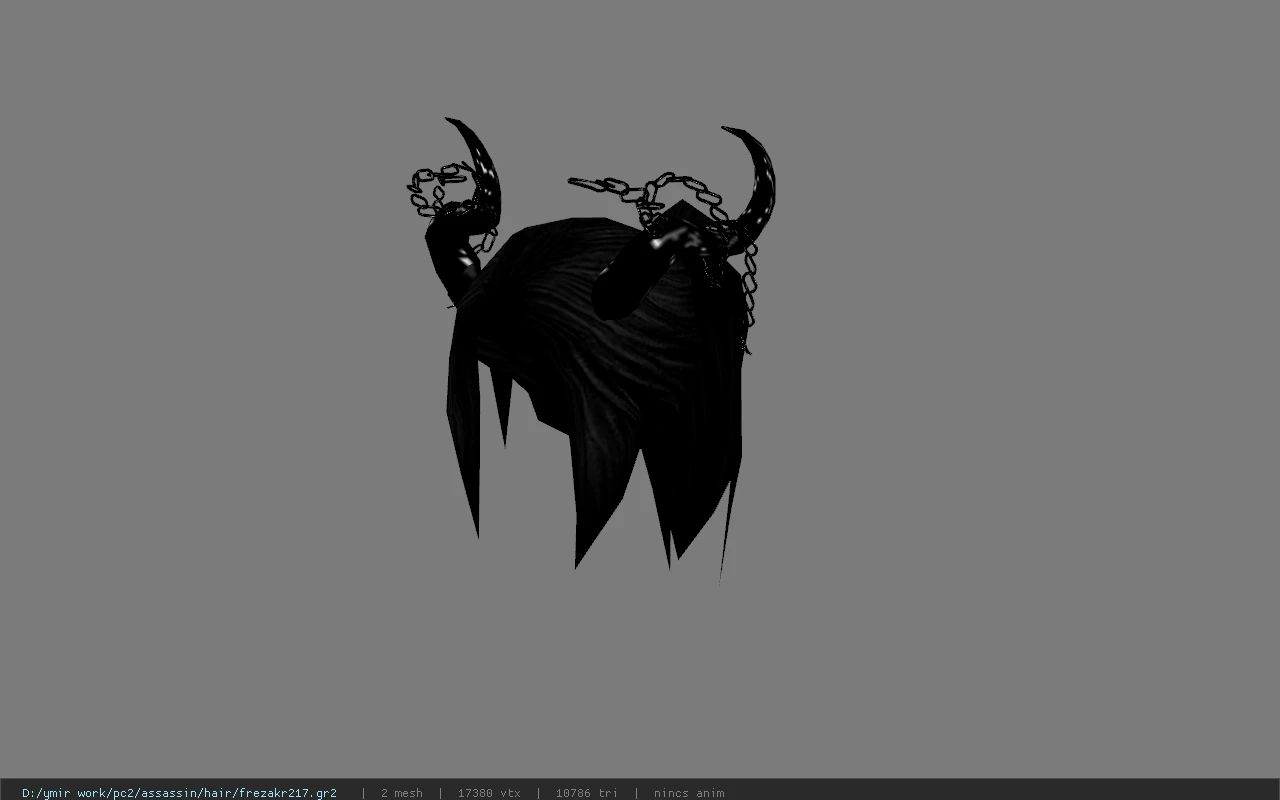Click the file path frezakr217.gr2 in status bar
This screenshot has width=1280, height=800.
[179, 793]
